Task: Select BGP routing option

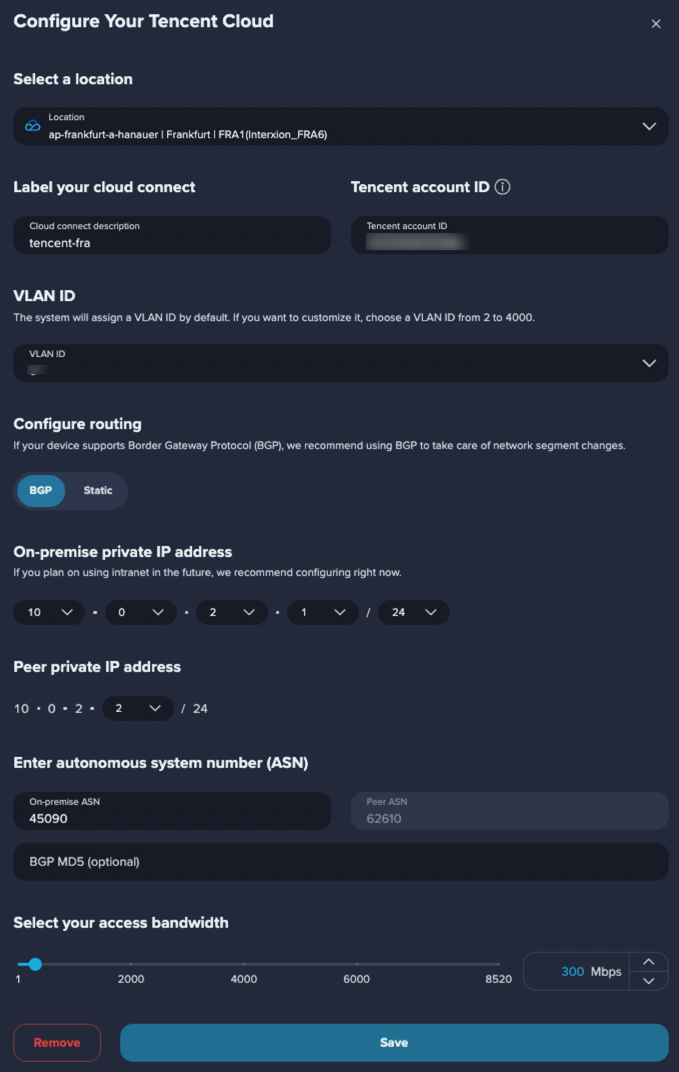Action: coord(41,491)
